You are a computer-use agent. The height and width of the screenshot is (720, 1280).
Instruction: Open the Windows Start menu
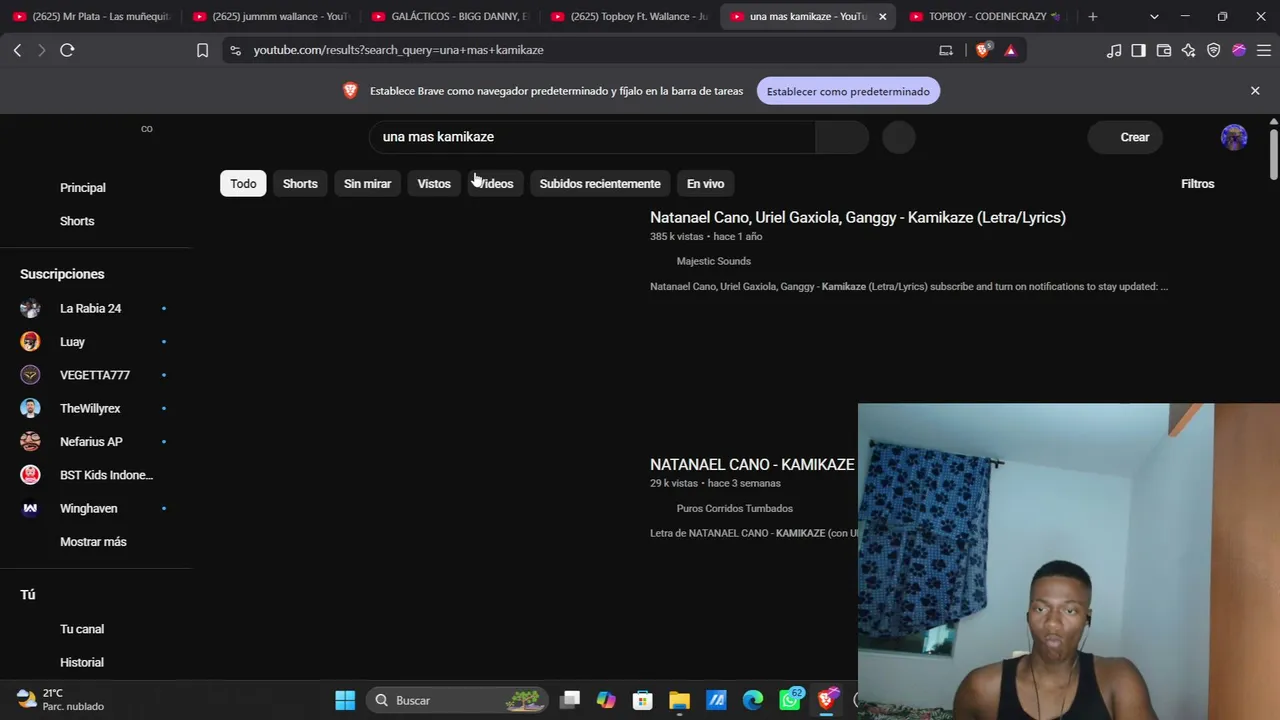point(345,700)
